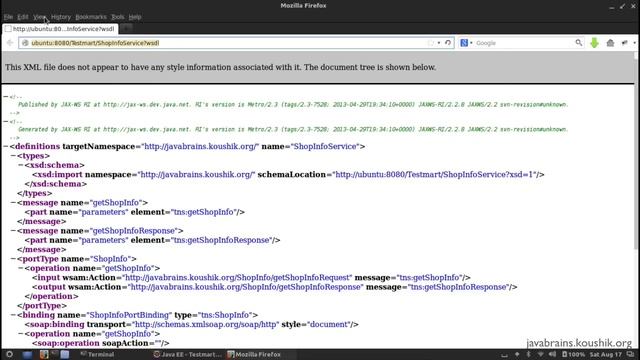Viewport: 640px width, 360px height.
Task: Open the Downloads green arrow
Action: (x=594, y=43)
